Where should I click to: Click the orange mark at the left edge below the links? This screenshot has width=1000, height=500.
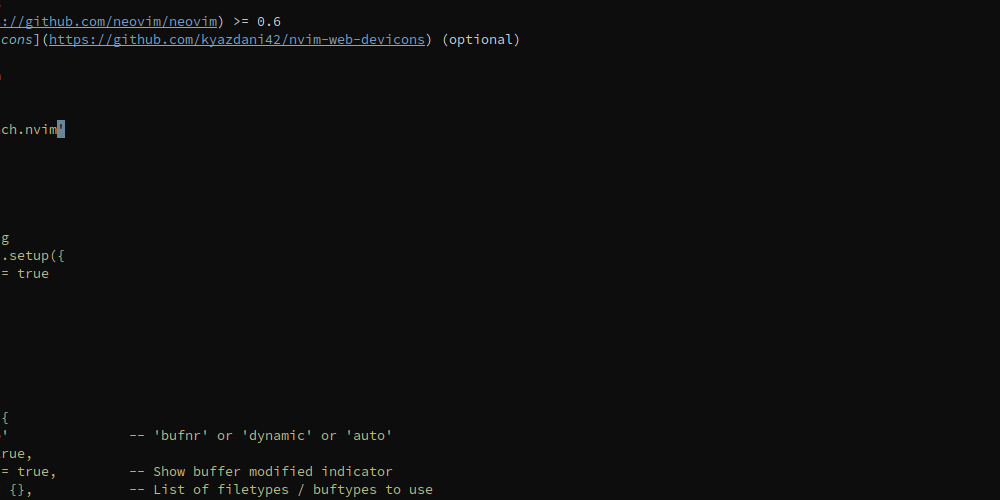1,77
